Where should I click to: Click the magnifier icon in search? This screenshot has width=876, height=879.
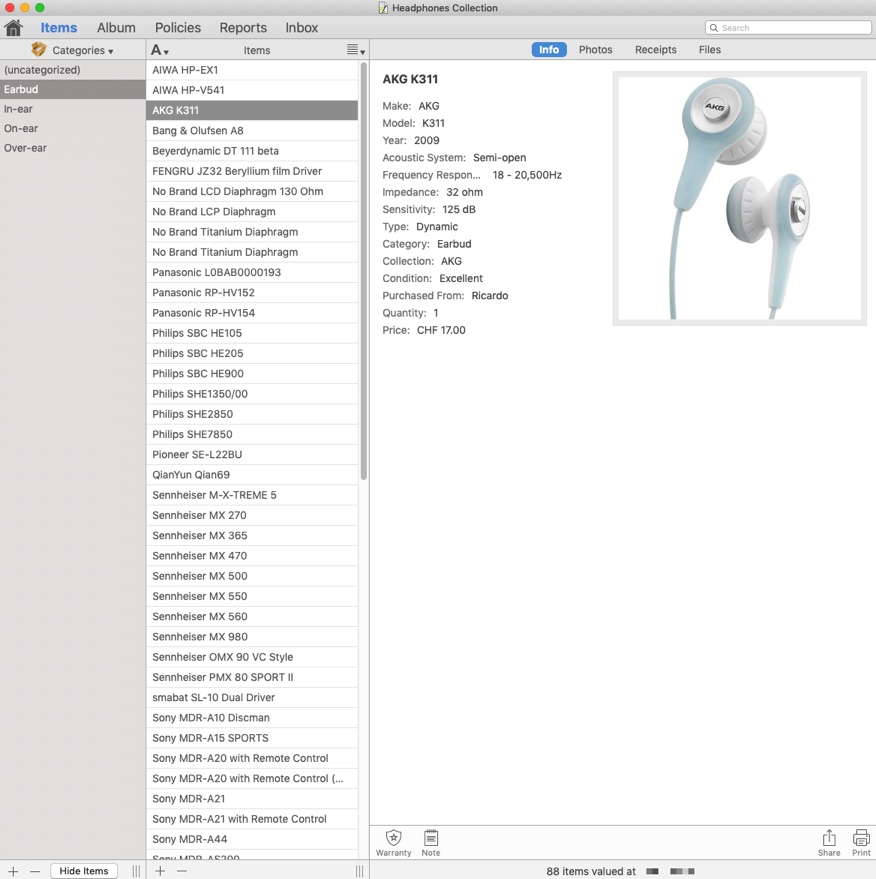(713, 27)
